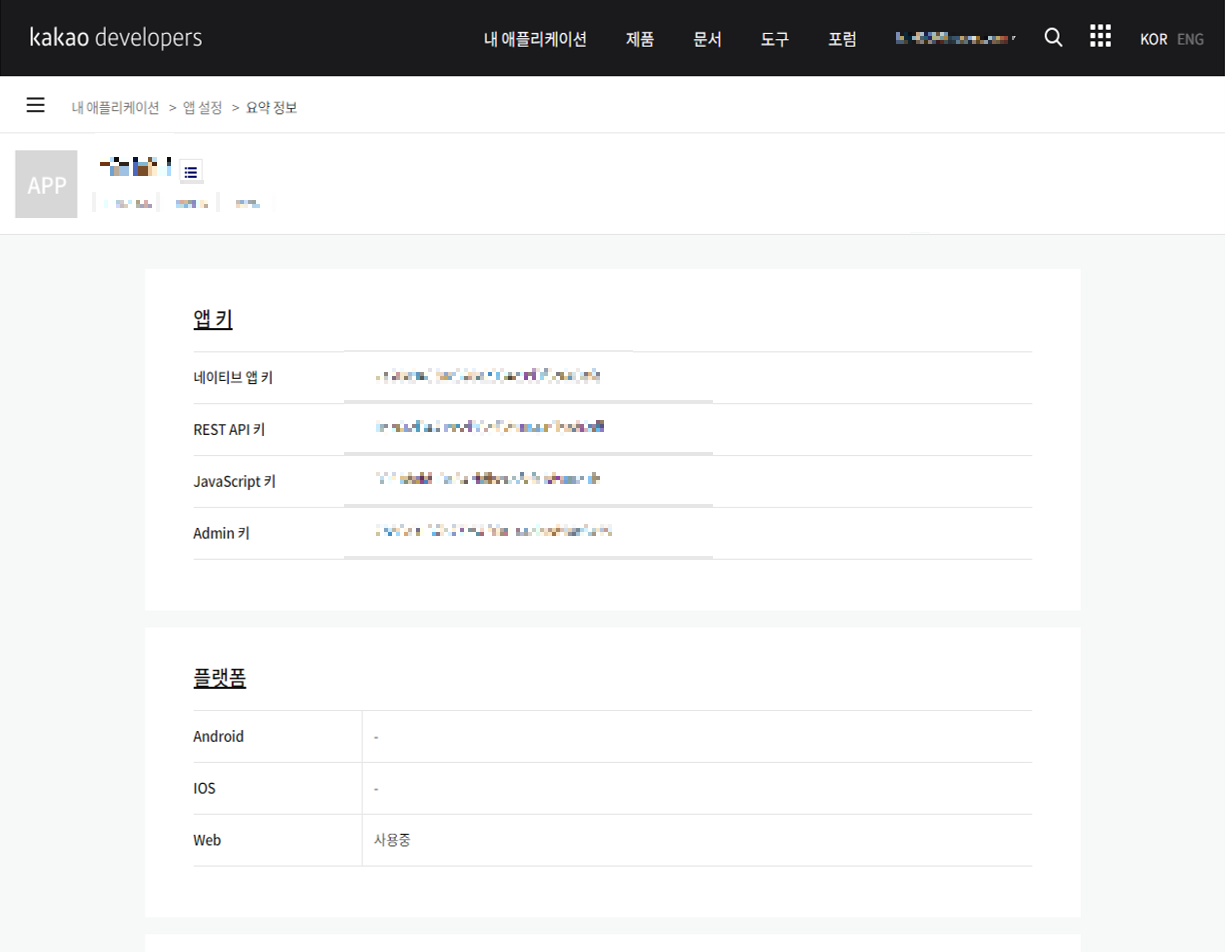
Task: Click 앱 설정 breadcrumb link
Action: [x=203, y=107]
